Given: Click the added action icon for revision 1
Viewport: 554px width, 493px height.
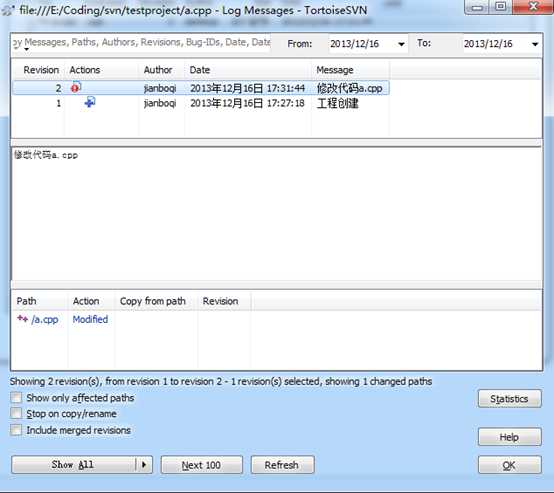Looking at the screenshot, I should click(90, 102).
